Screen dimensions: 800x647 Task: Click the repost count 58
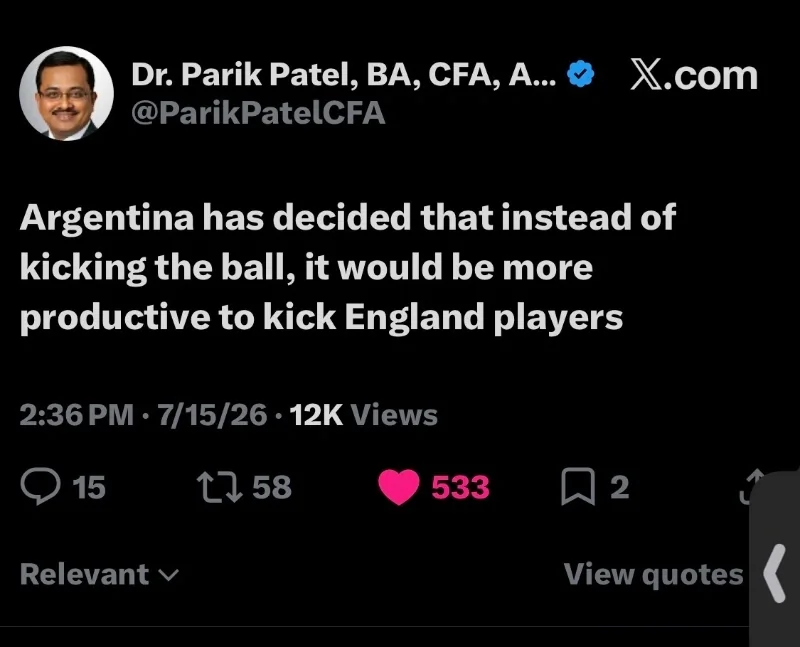click(272, 487)
